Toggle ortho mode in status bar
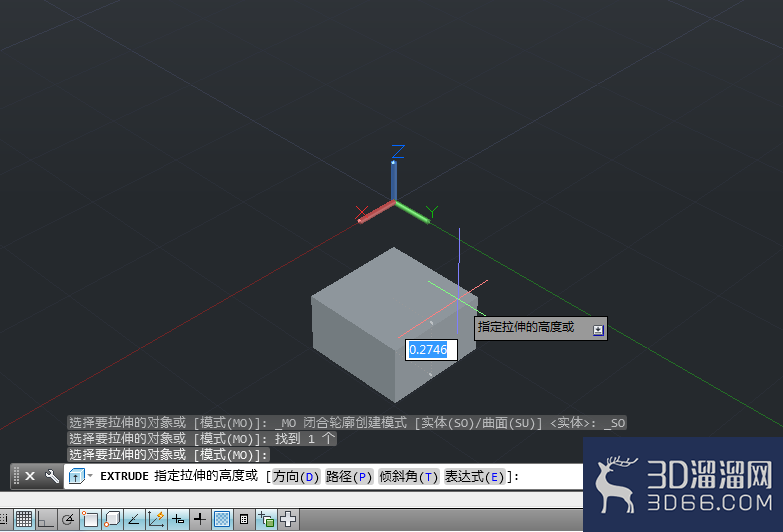Screen dimensions: 783x532 (45, 520)
